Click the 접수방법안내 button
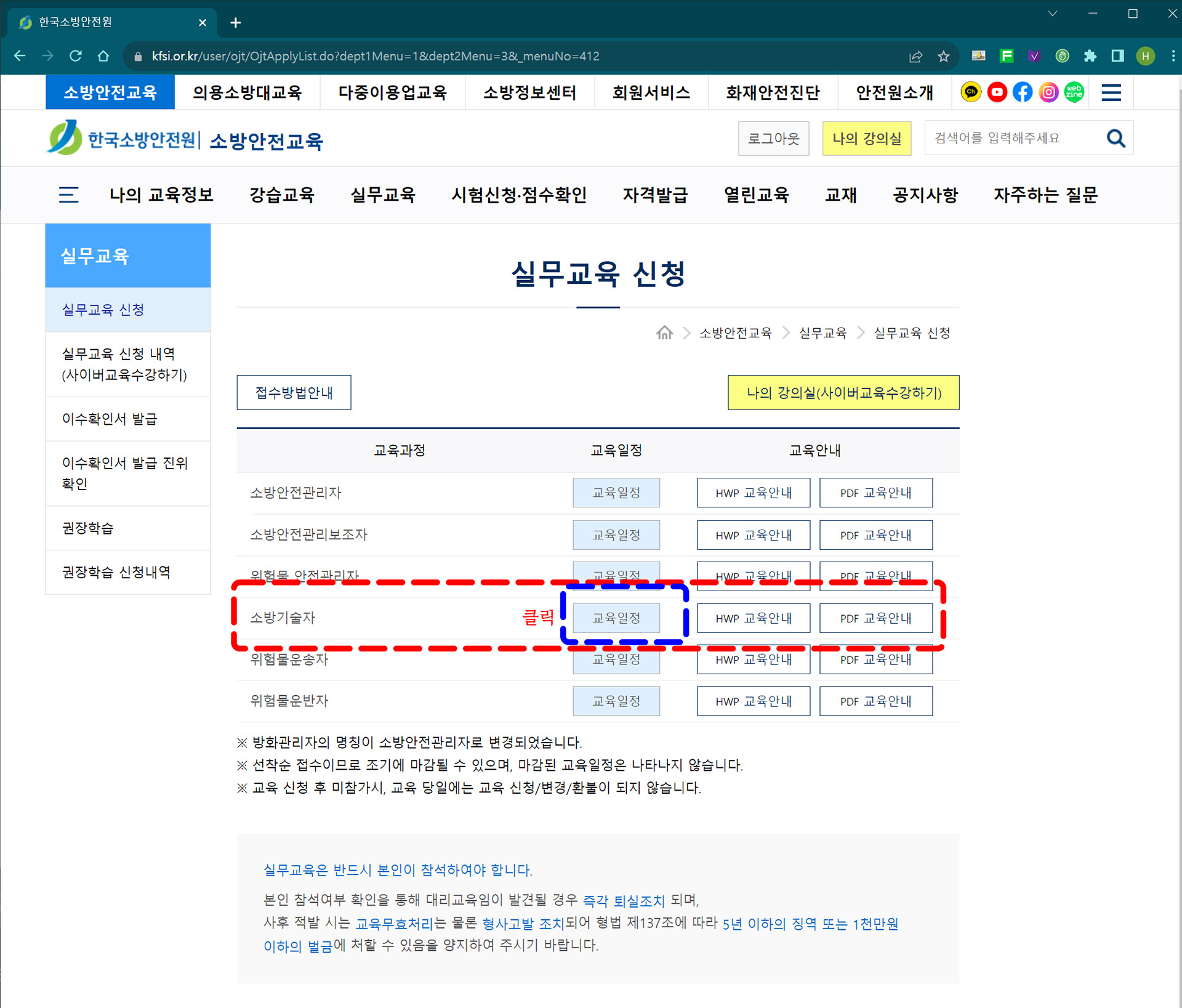Screen dimensions: 1182x1008 tap(294, 393)
